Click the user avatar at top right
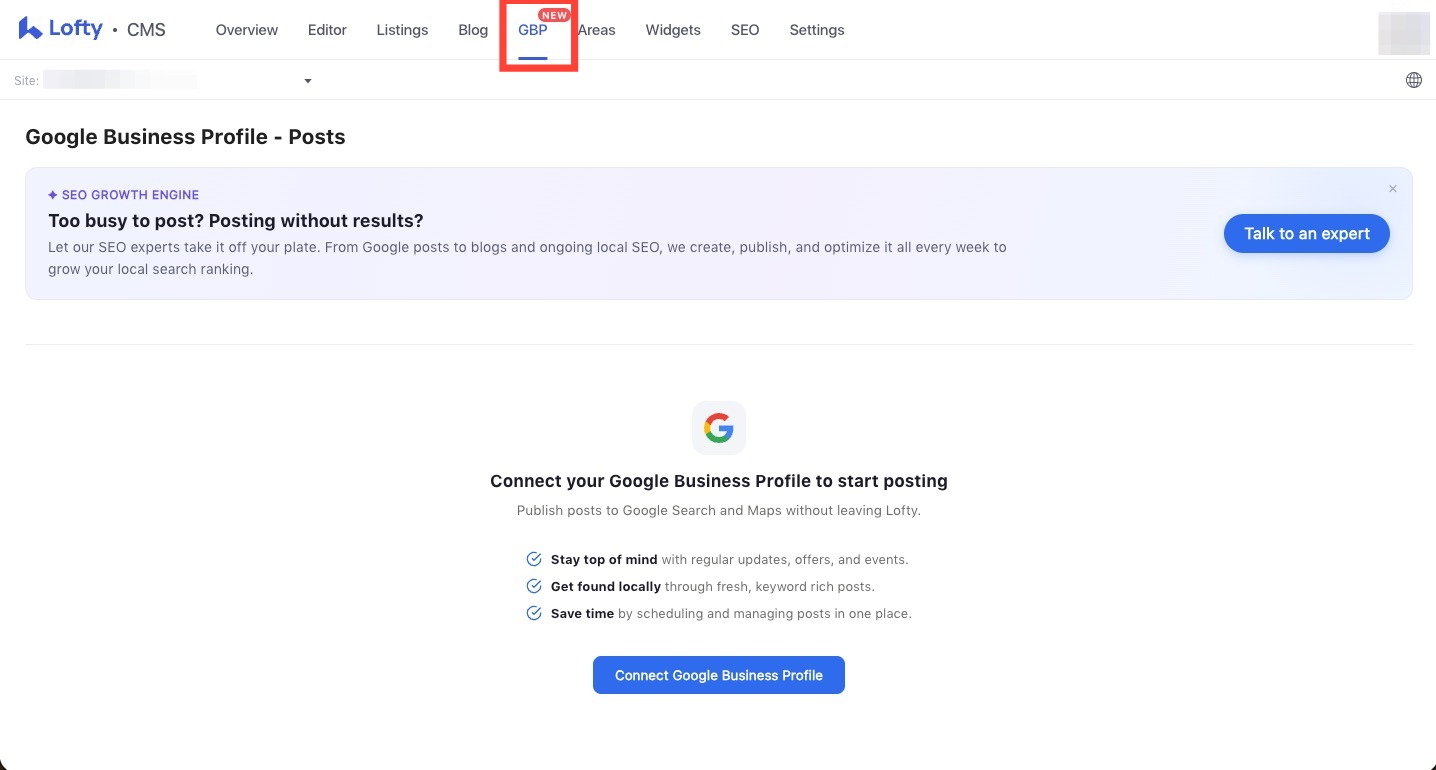The image size is (1436, 770). point(1404,33)
